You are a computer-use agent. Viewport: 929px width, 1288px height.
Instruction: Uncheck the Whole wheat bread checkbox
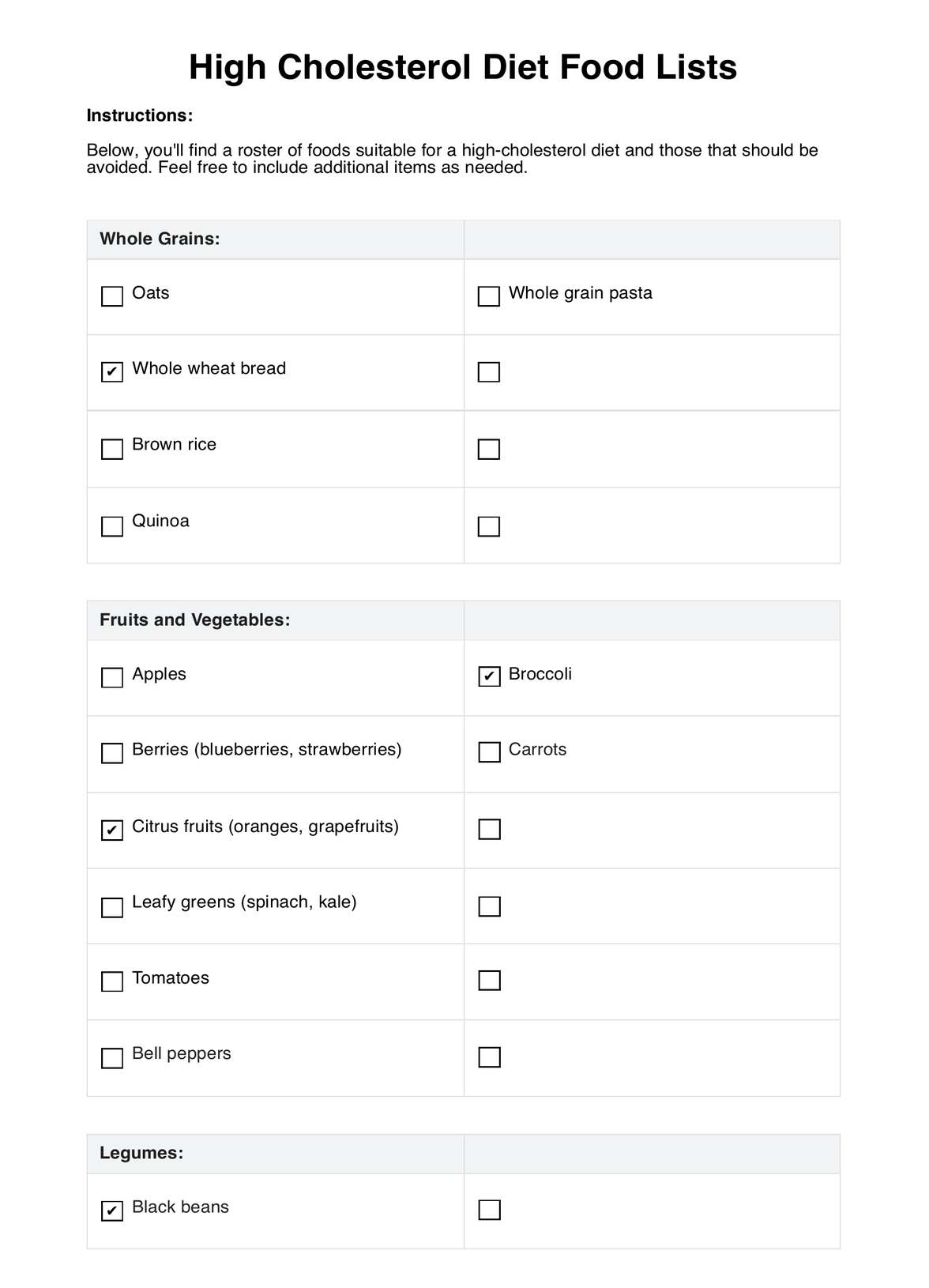pyautogui.click(x=112, y=371)
